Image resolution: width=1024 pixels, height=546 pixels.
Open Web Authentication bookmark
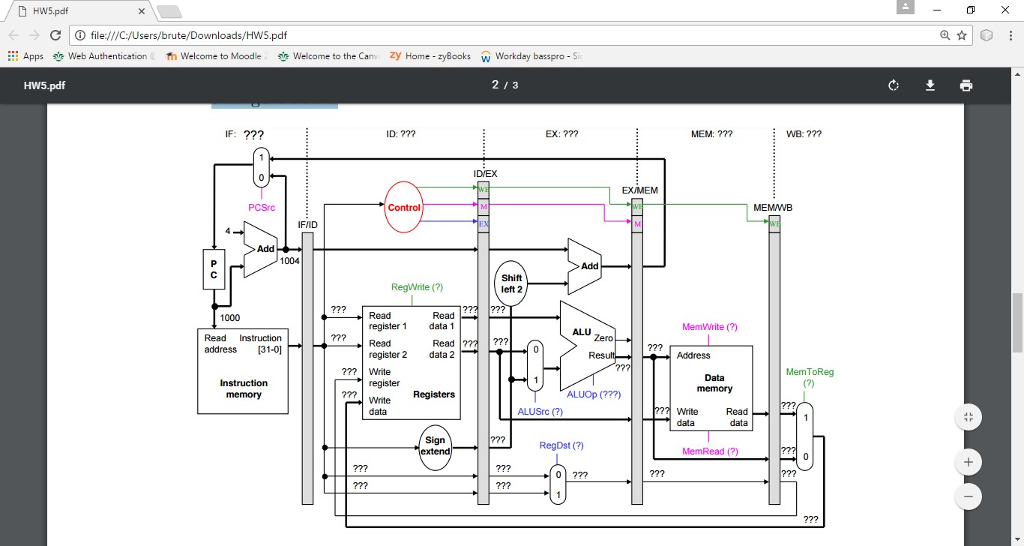(x=104, y=56)
